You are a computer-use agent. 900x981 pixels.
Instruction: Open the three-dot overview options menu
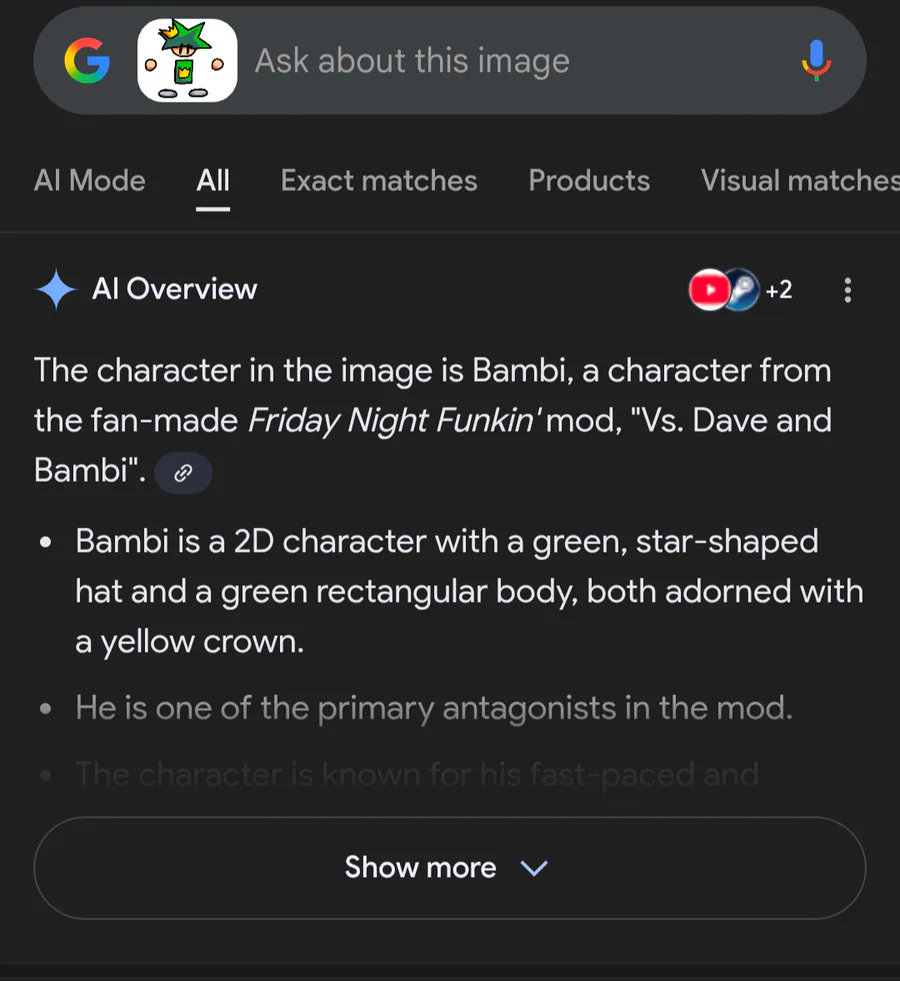click(848, 290)
